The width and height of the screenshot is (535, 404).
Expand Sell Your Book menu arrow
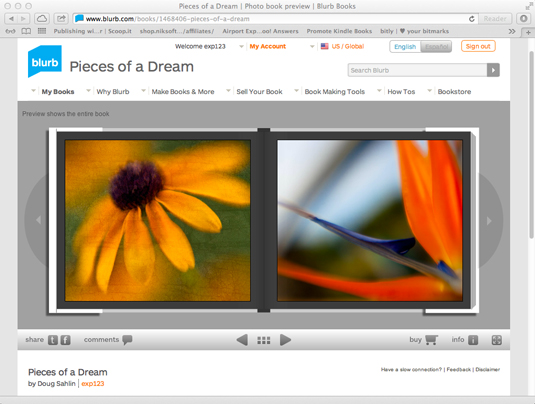click(x=228, y=91)
